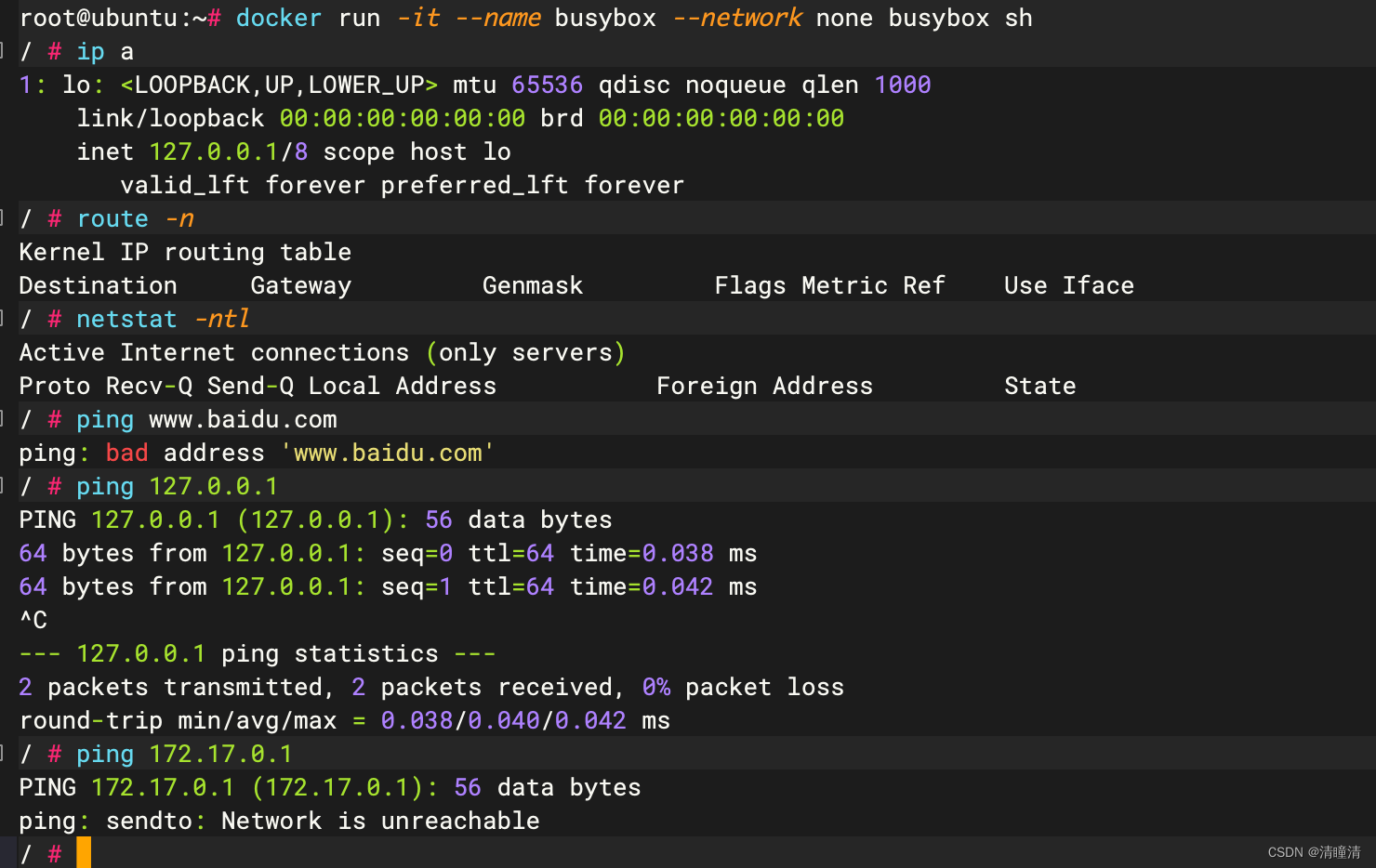Viewport: 1376px width, 868px height.
Task: Click the 'Kernel IP routing table' line
Action: pyautogui.click(x=185, y=252)
